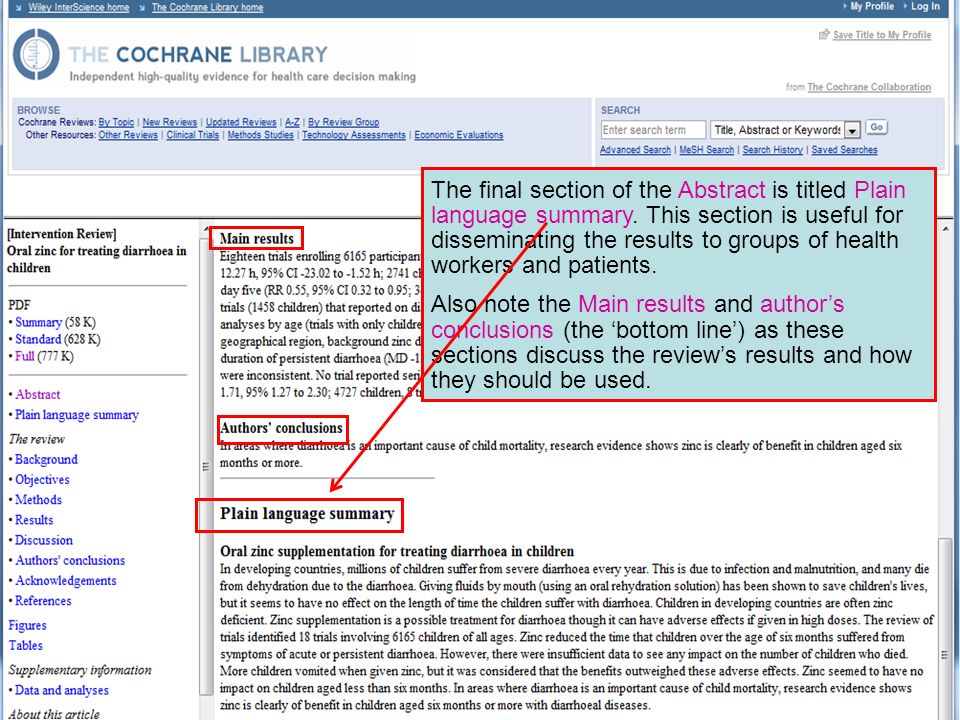
Task: Open Data and analyses link
Action: point(61,690)
